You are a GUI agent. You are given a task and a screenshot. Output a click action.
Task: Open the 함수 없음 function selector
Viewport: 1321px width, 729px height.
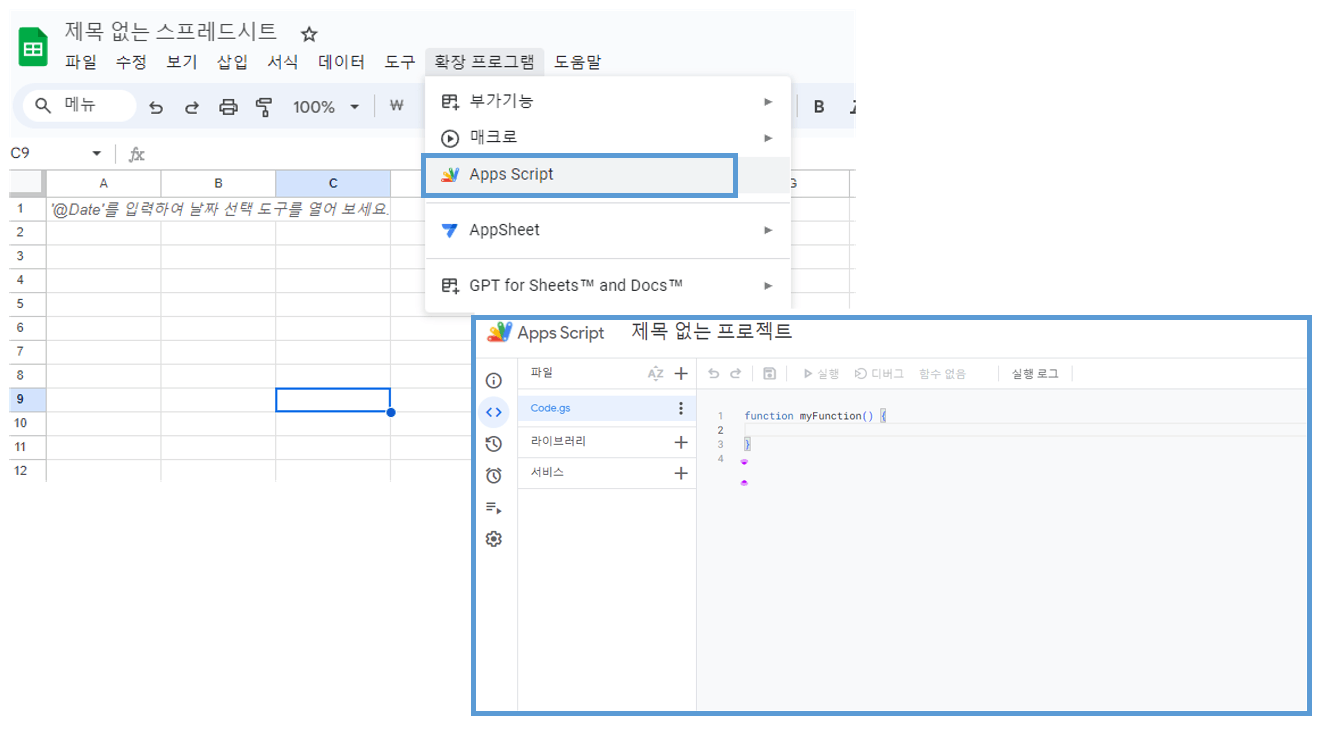[943, 373]
